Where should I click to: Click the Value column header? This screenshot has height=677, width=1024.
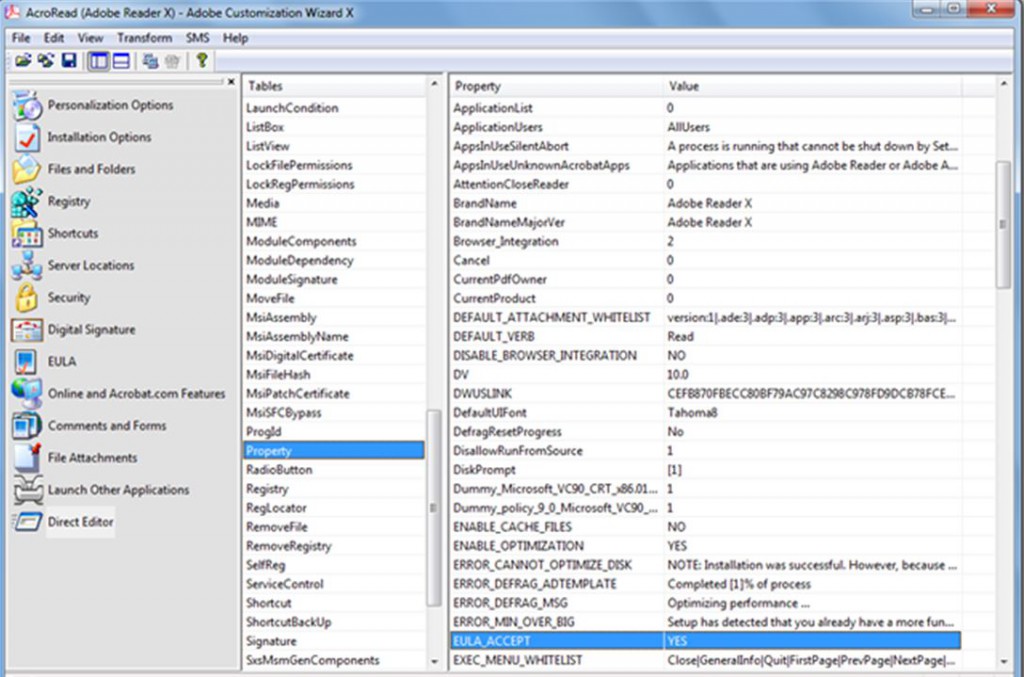[x=812, y=86]
